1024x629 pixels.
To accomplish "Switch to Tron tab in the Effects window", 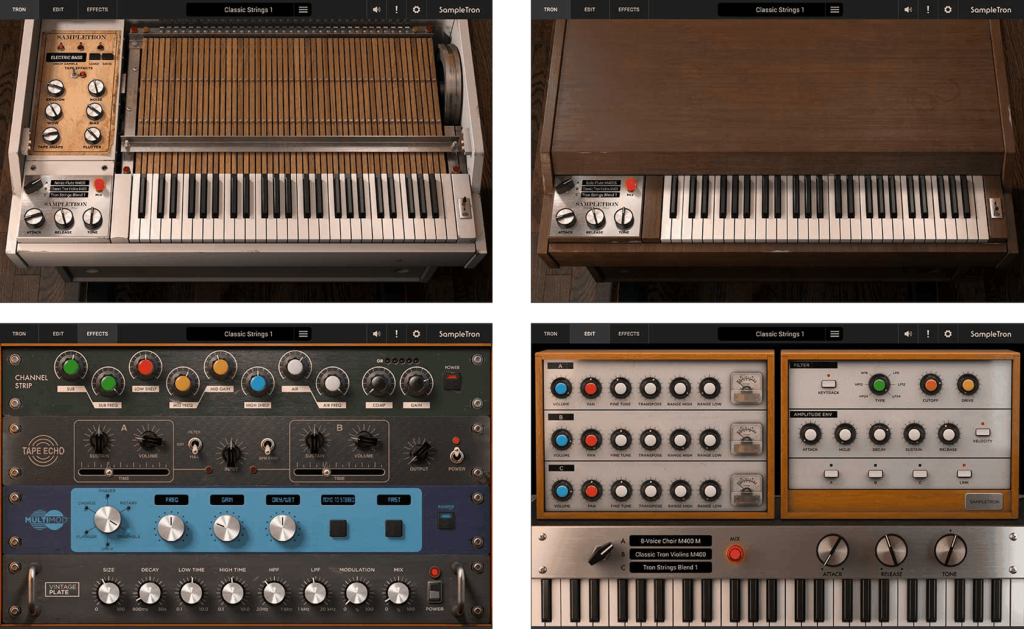I will coord(19,334).
